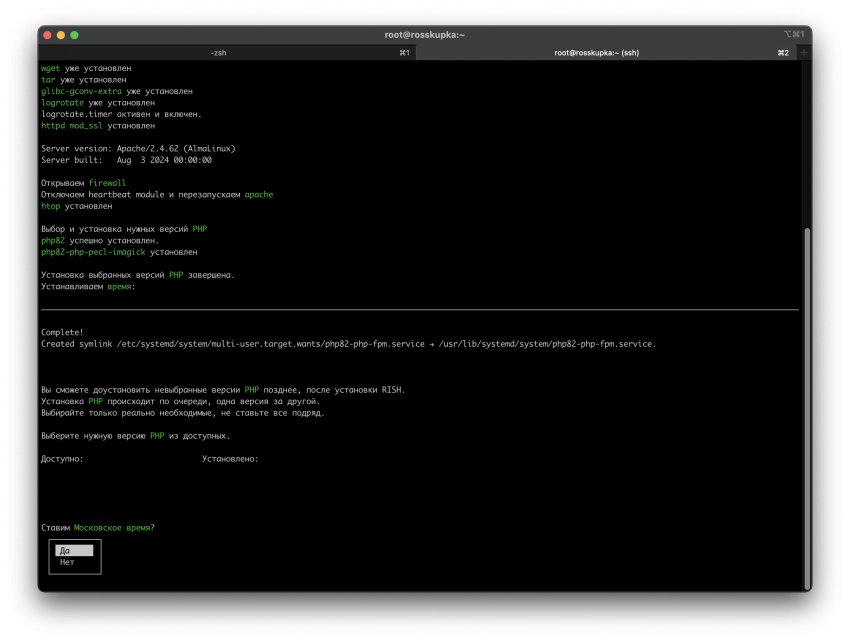Image resolution: width=850 pixels, height=642 pixels.
Task: Click the 'Отключаем heartbeat module' line
Action: coord(157,195)
